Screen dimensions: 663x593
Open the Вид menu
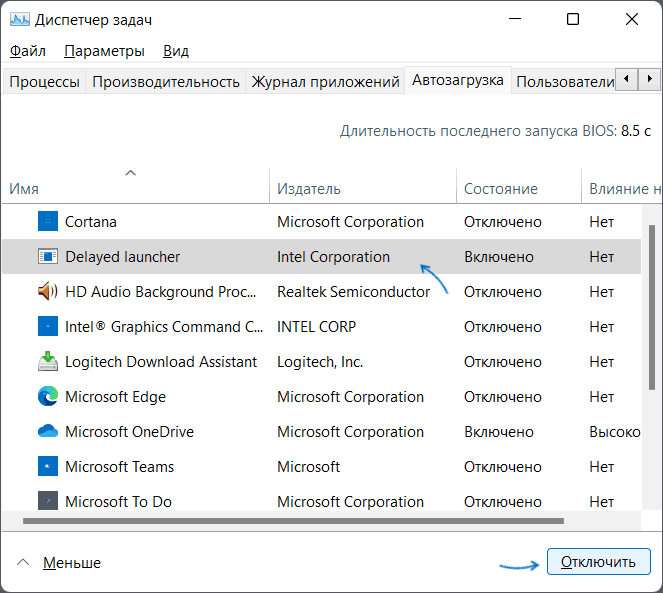point(176,51)
